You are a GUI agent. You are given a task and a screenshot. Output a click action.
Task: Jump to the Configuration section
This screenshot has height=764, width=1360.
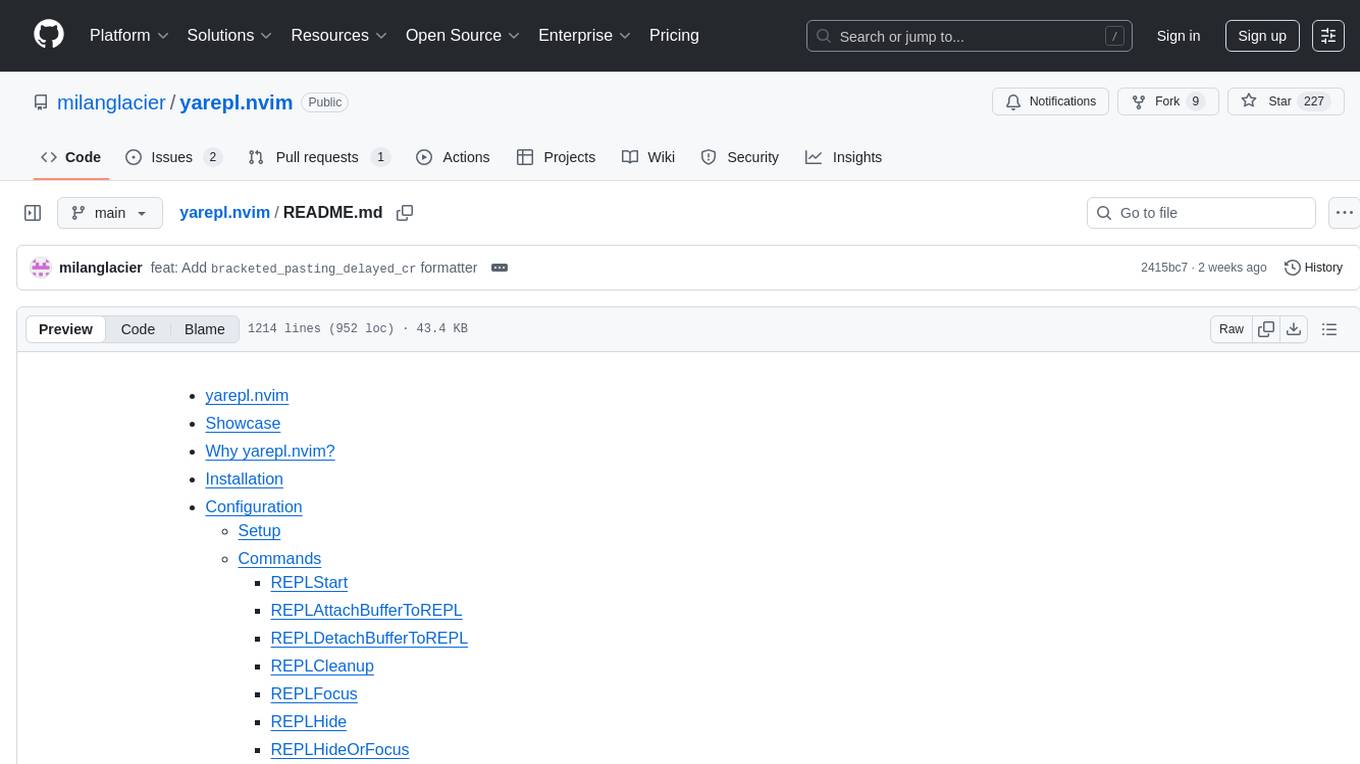[254, 507]
